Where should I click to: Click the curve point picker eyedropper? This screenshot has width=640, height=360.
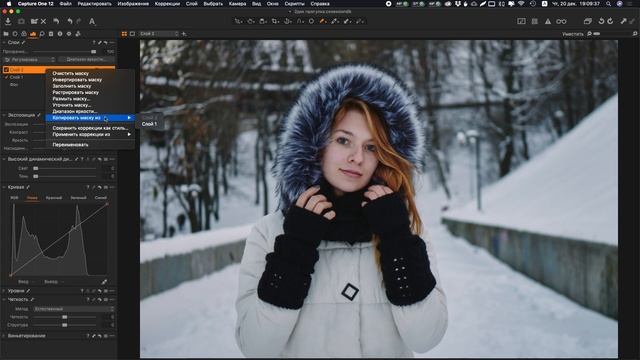(x=104, y=282)
